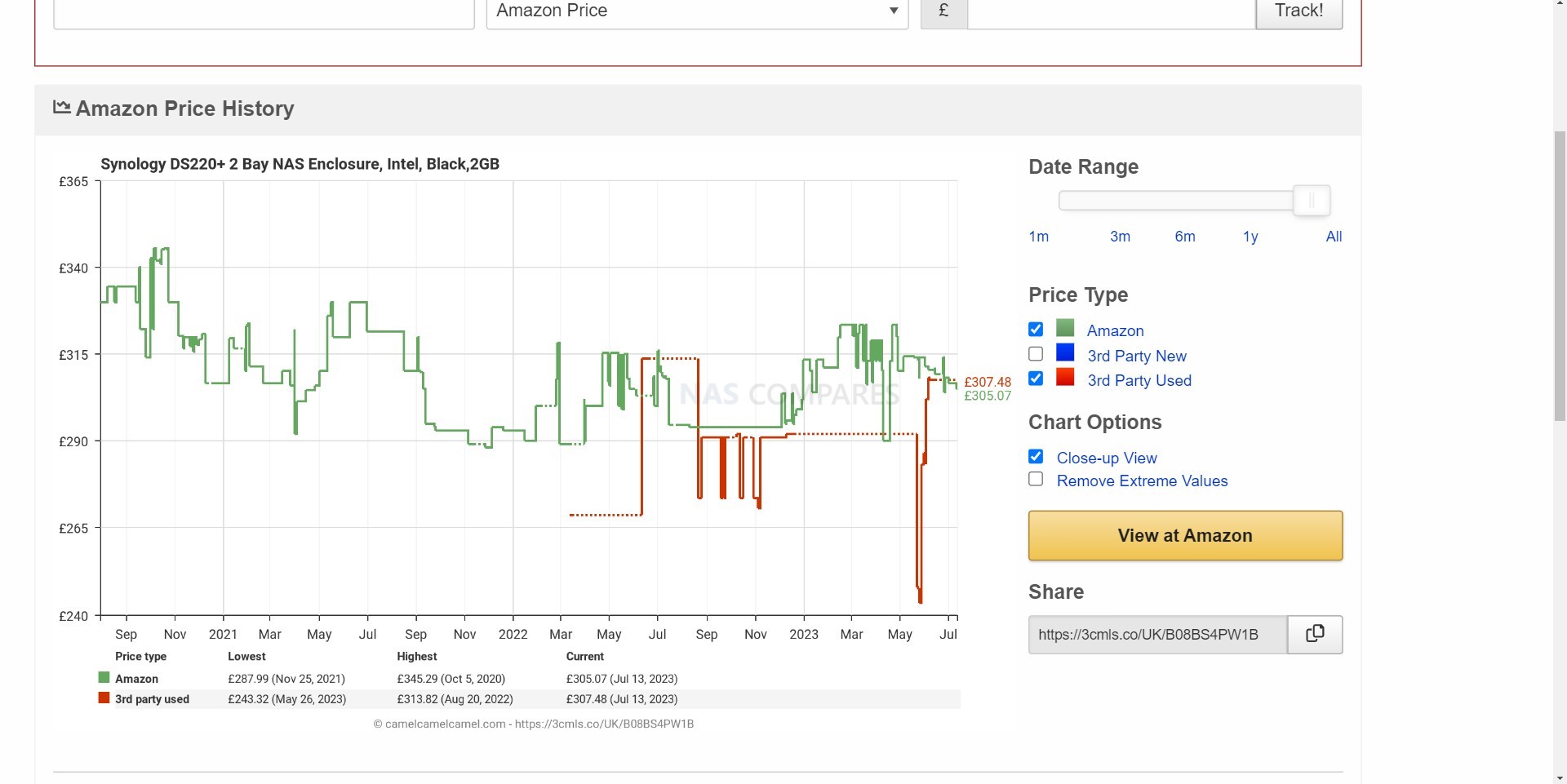Click the Track! button
The height and width of the screenshot is (784, 1567).
(1298, 11)
